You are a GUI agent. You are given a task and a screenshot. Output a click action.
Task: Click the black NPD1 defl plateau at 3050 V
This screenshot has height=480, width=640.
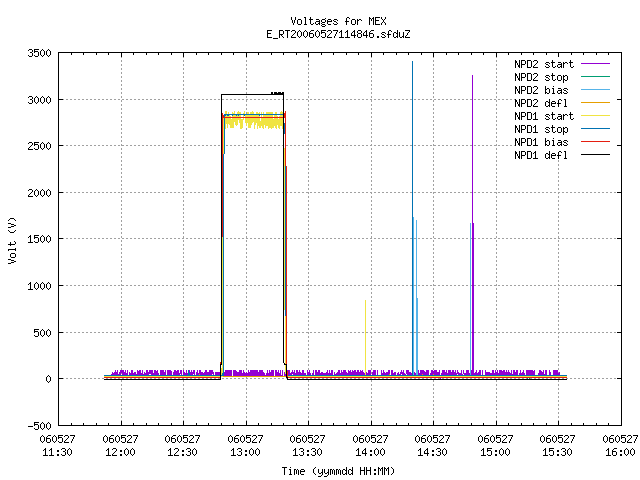252,94
